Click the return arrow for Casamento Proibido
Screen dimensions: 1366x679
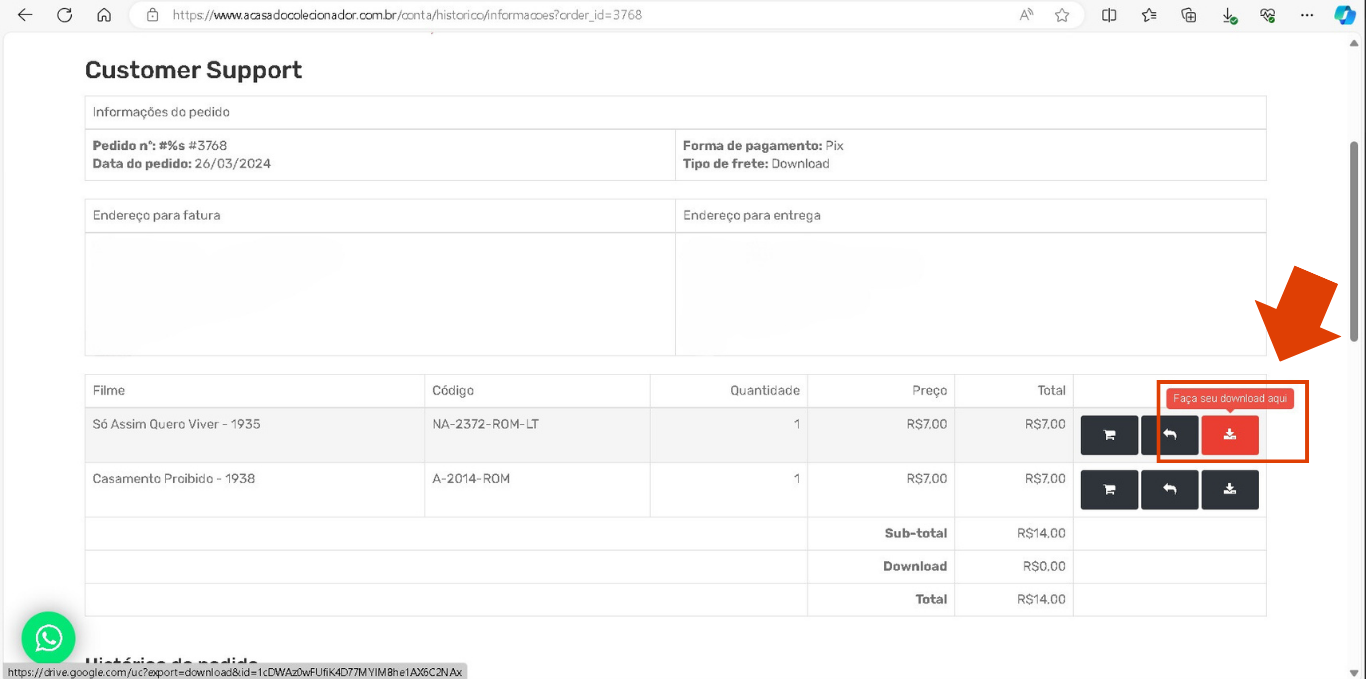pyautogui.click(x=1169, y=490)
